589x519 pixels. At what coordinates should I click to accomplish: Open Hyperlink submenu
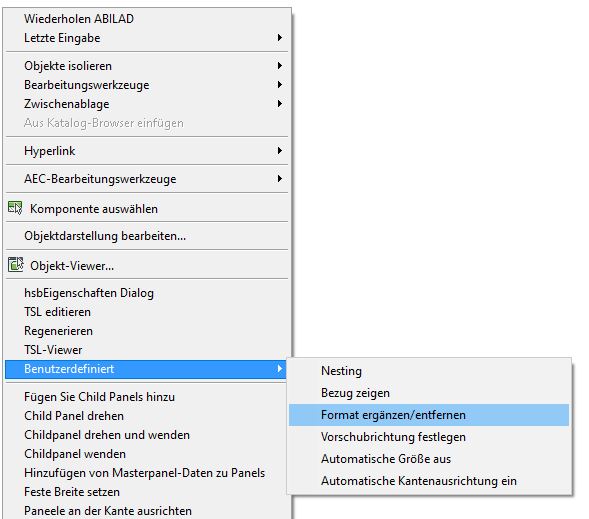[146, 151]
